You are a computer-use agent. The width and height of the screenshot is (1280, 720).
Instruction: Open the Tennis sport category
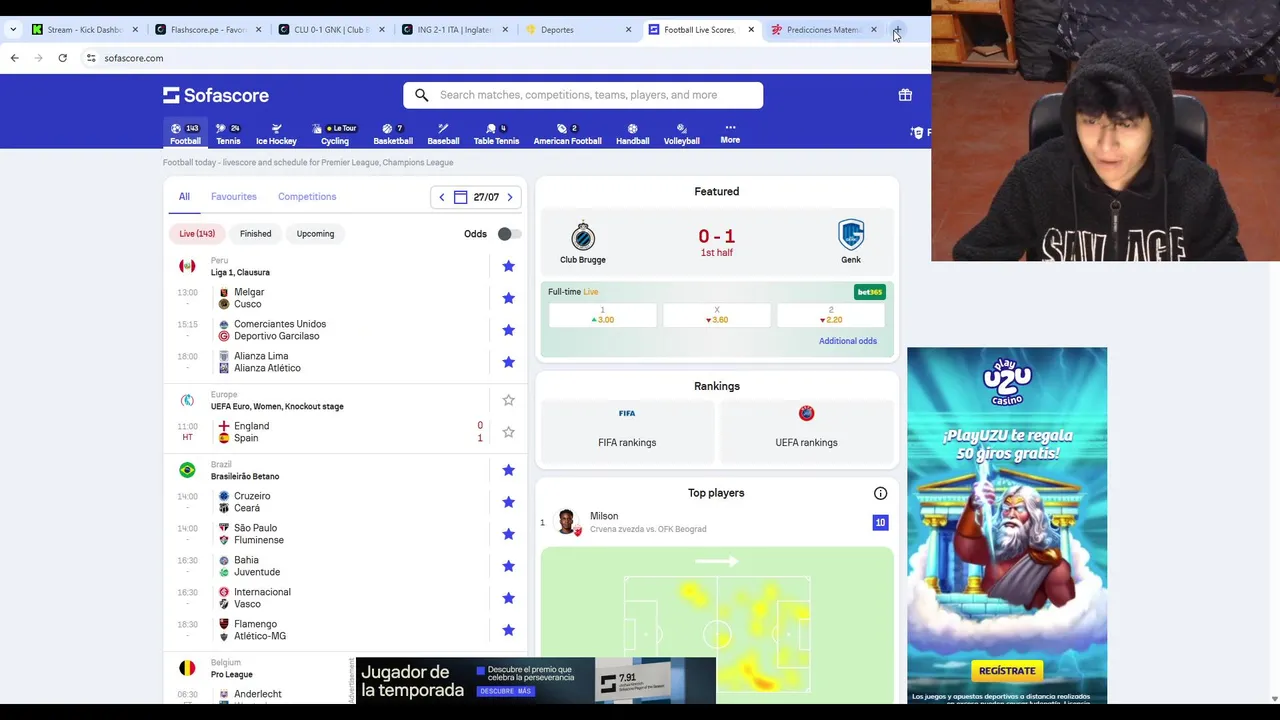click(228, 134)
